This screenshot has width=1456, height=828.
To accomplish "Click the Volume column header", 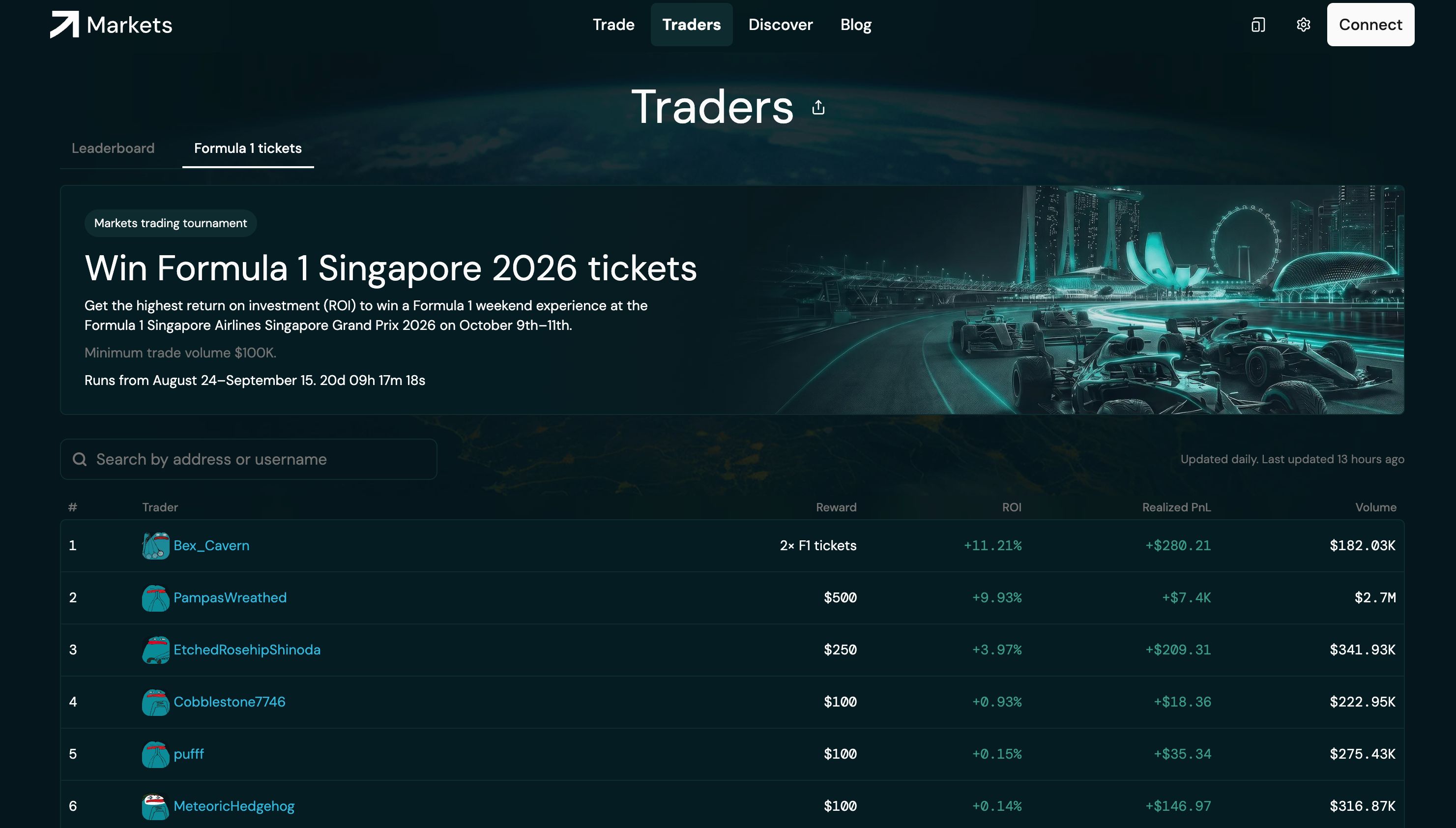I will [1375, 507].
